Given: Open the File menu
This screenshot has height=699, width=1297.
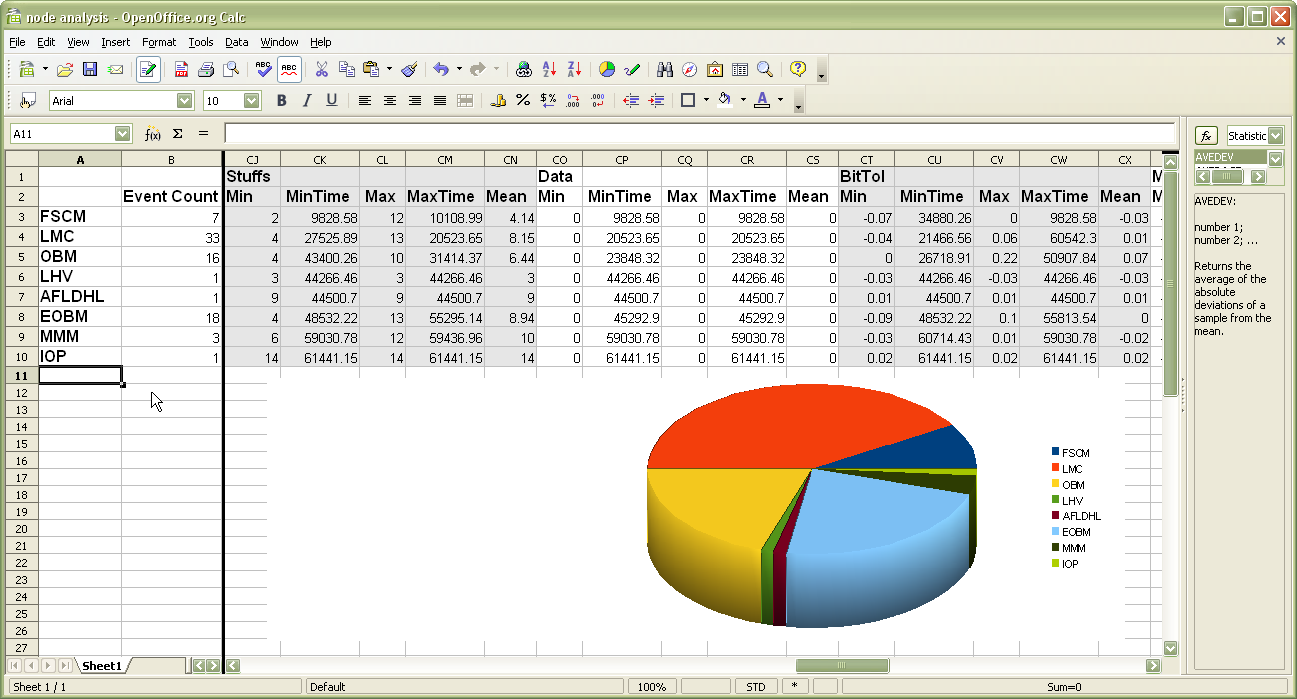Looking at the screenshot, I should pos(17,42).
